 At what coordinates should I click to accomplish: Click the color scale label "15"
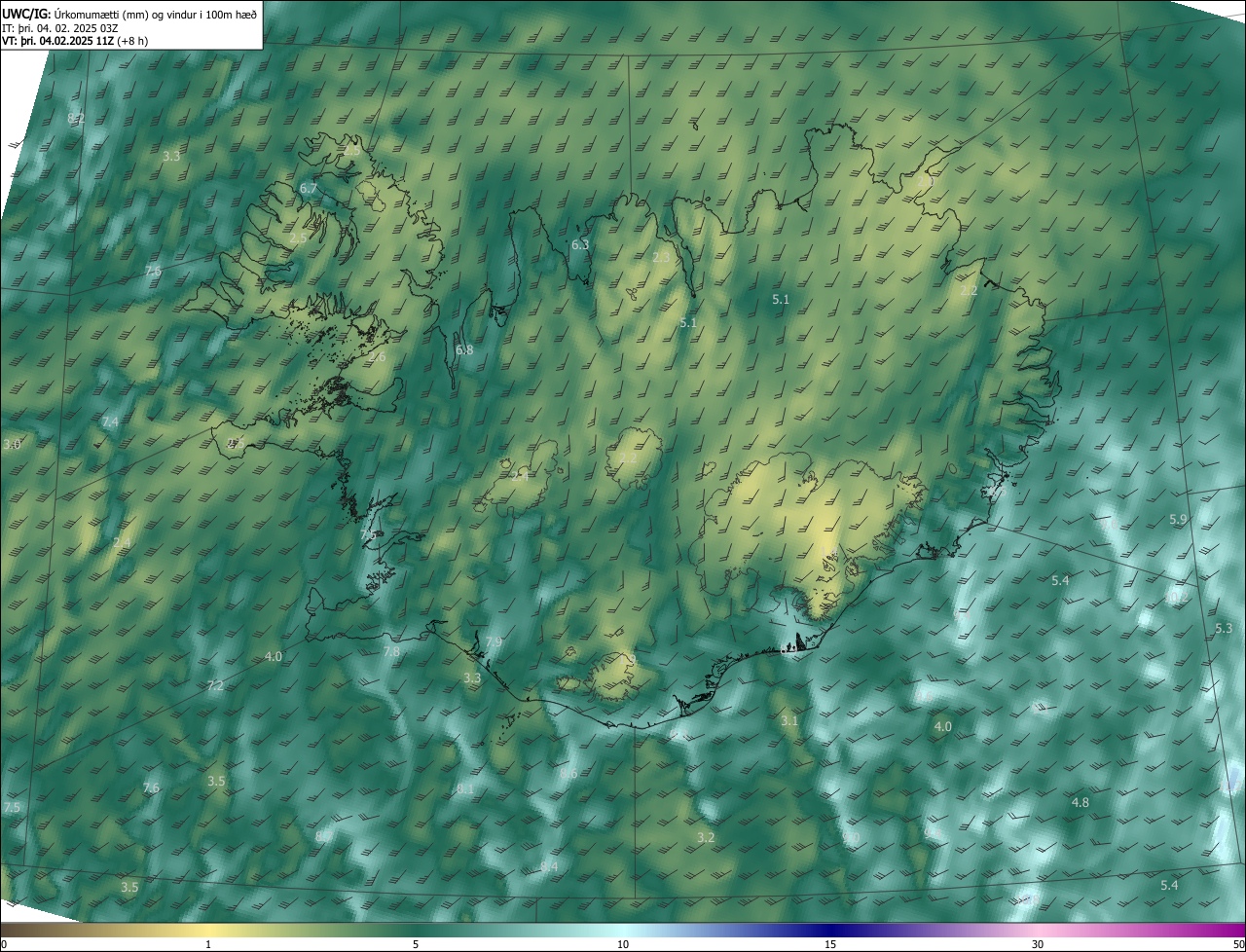point(830,945)
